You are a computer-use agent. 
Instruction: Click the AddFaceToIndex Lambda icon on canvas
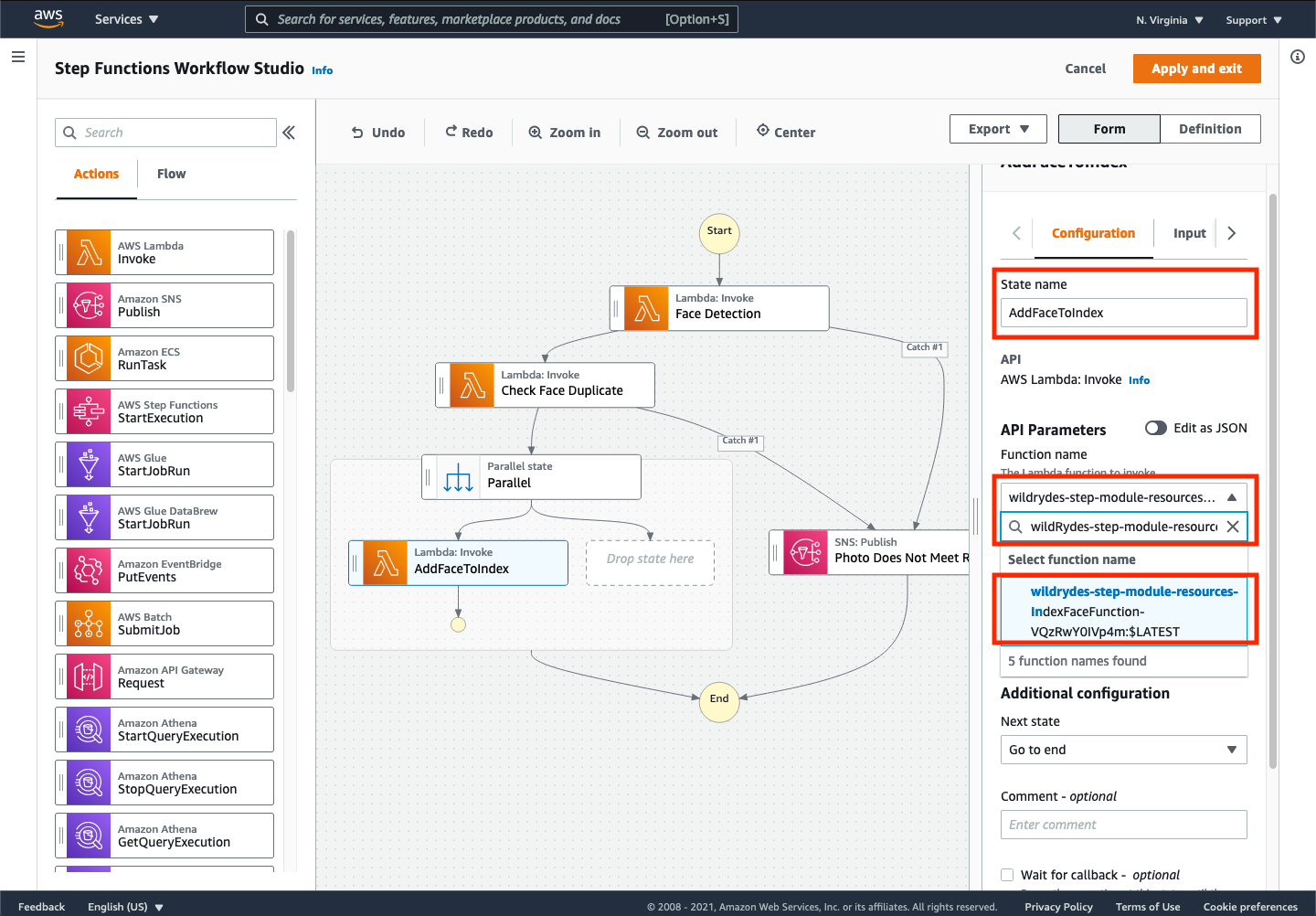click(385, 563)
